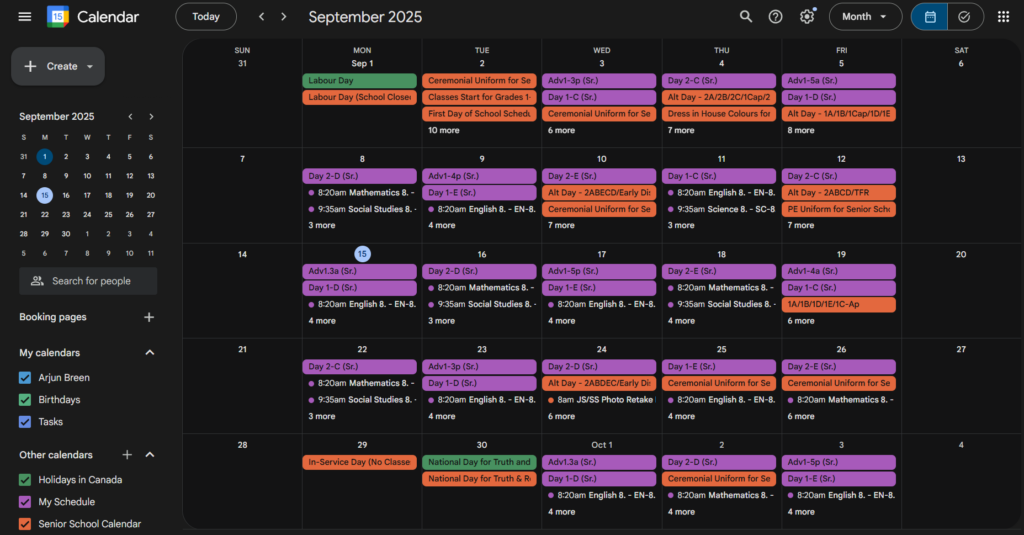The image size is (1024, 535).
Task: Open the Create button dropdown
Action: tap(90, 67)
